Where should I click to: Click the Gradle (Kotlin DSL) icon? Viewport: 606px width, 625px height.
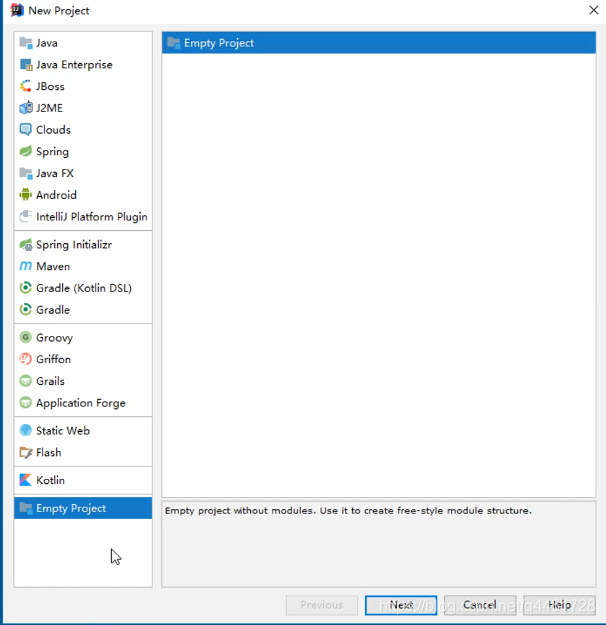point(26,288)
